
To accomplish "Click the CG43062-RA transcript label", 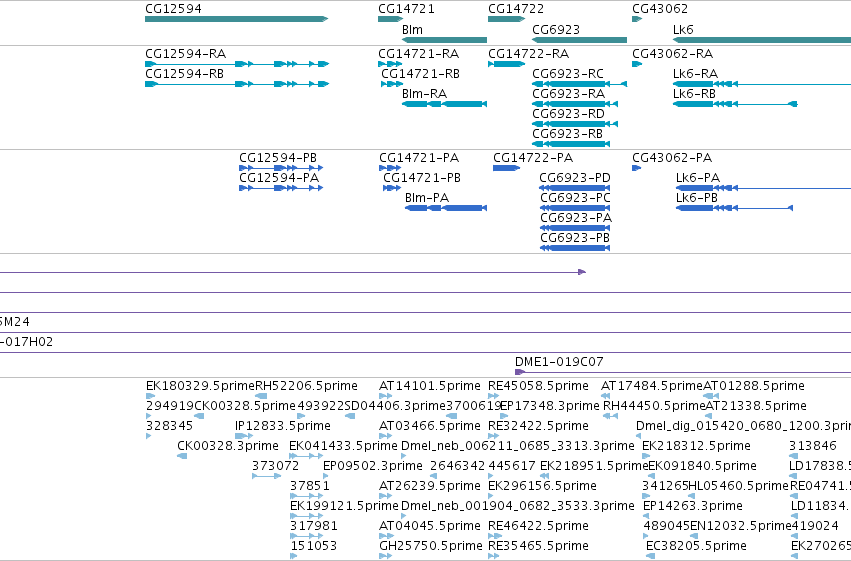I will (x=672, y=54).
